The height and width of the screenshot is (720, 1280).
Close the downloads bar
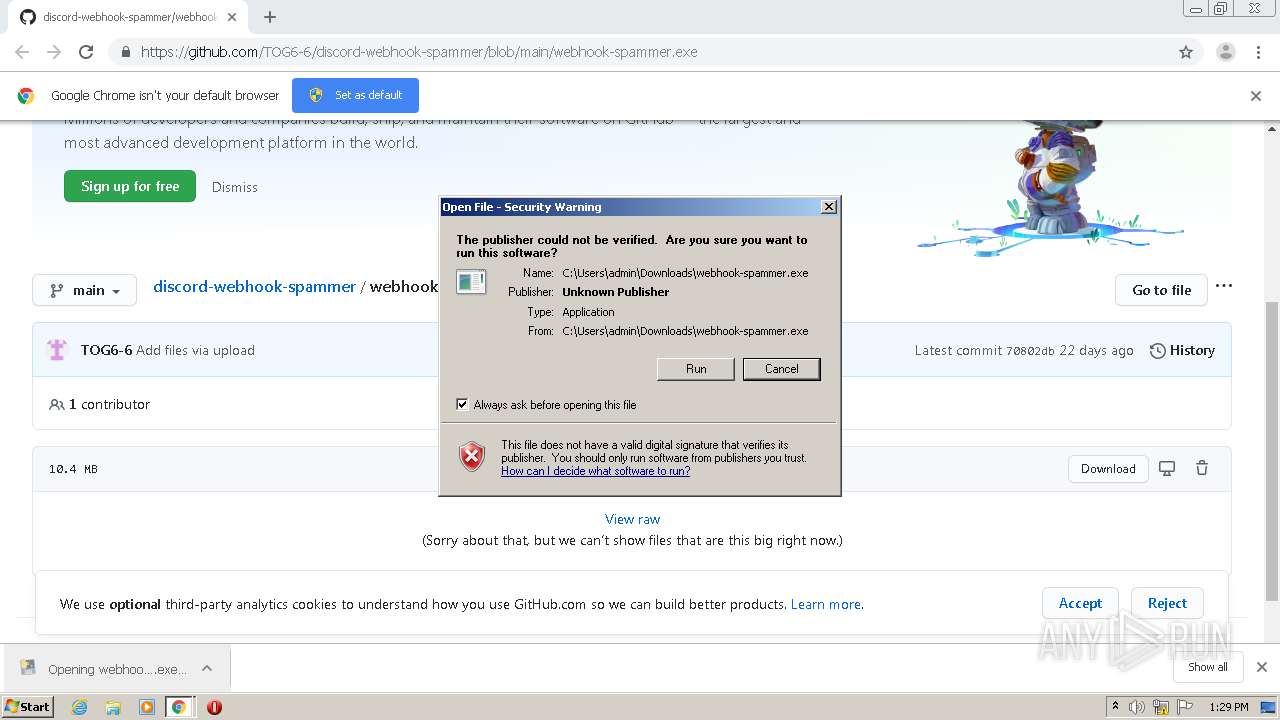coord(1261,667)
